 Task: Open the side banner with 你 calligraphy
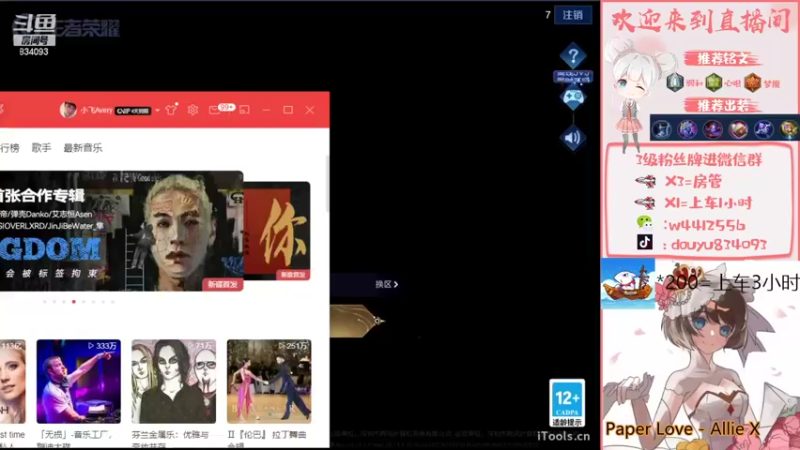(x=277, y=231)
